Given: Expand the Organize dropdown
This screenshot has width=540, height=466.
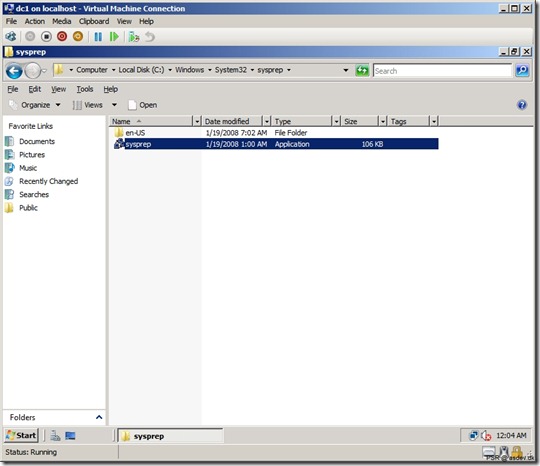Looking at the screenshot, I should (x=58, y=105).
